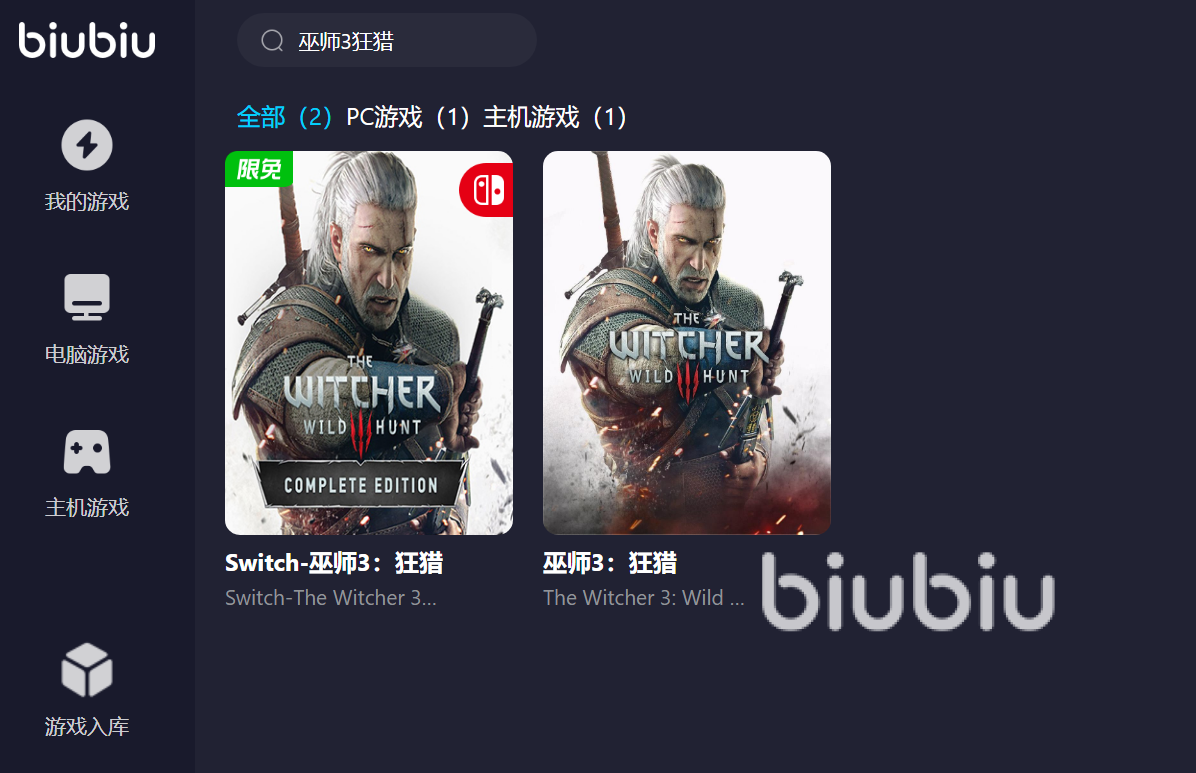Click the The Witcher 3: Wild ... subtitle
This screenshot has width=1196, height=773.
click(644, 597)
